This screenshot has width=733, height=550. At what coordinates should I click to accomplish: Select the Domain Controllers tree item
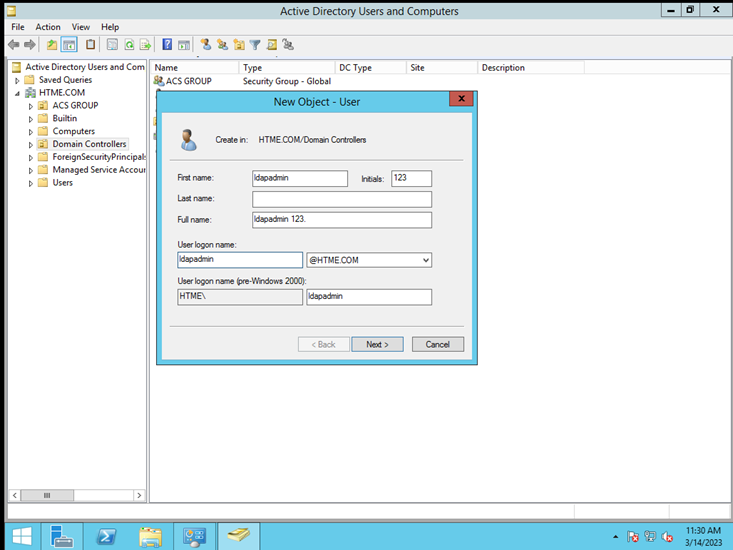(x=89, y=144)
